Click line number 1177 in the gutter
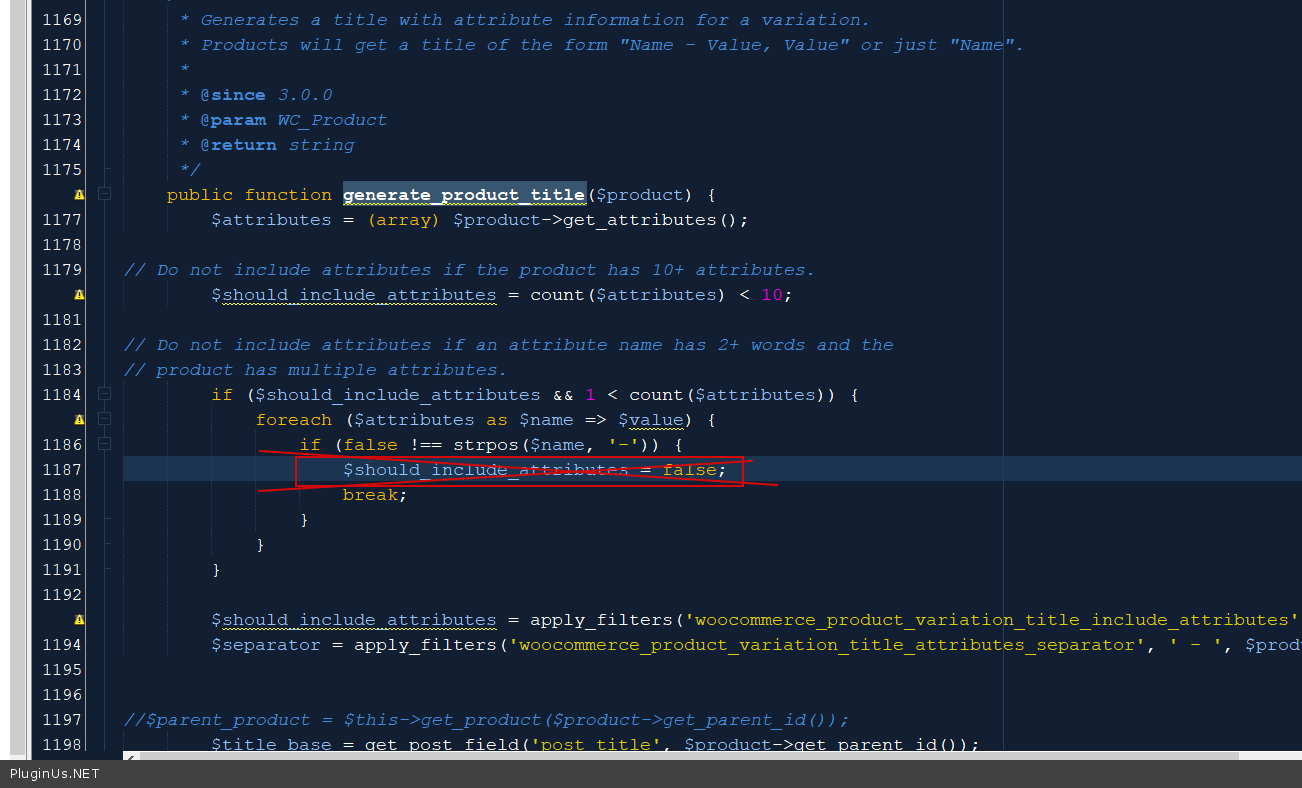 pos(61,220)
